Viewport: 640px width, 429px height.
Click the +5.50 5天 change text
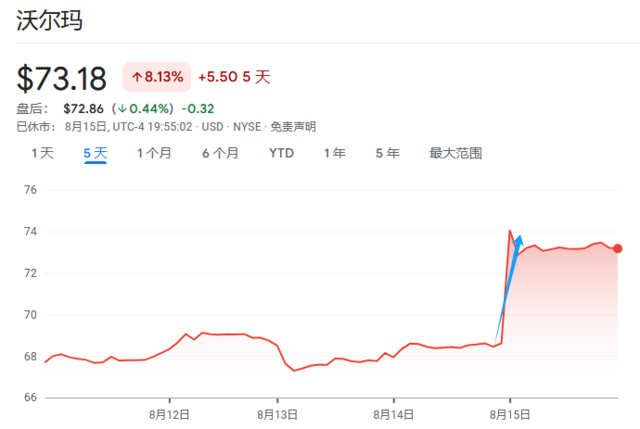pos(234,77)
